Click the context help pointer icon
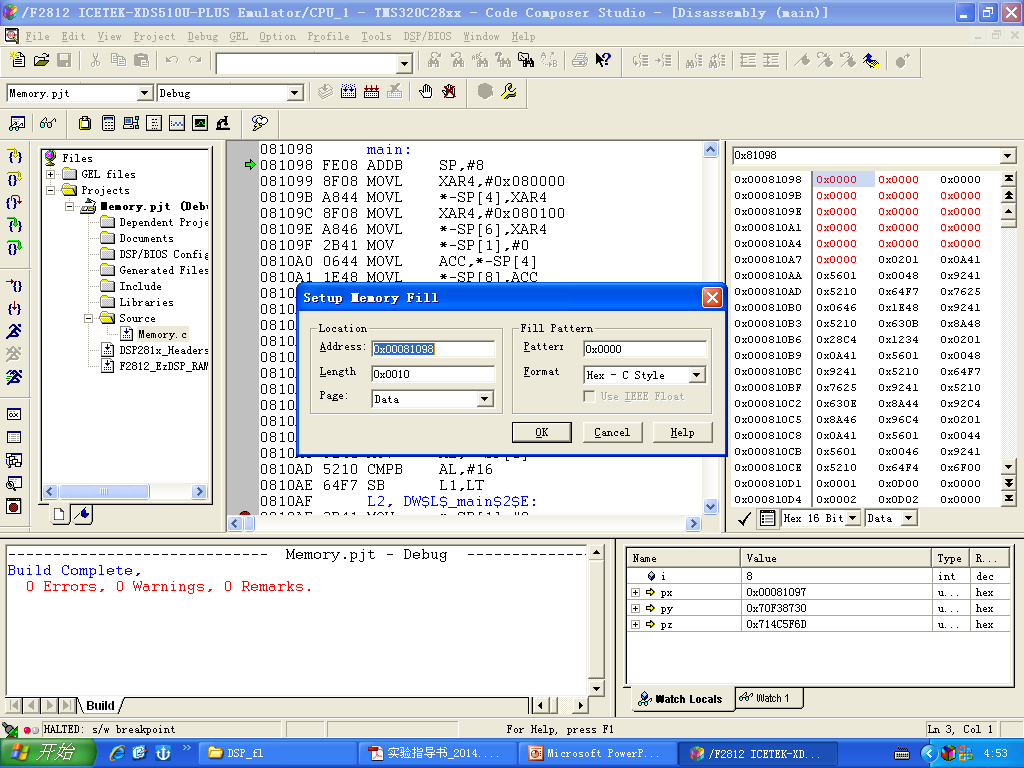Viewport: 1024px width, 768px height. [x=603, y=61]
